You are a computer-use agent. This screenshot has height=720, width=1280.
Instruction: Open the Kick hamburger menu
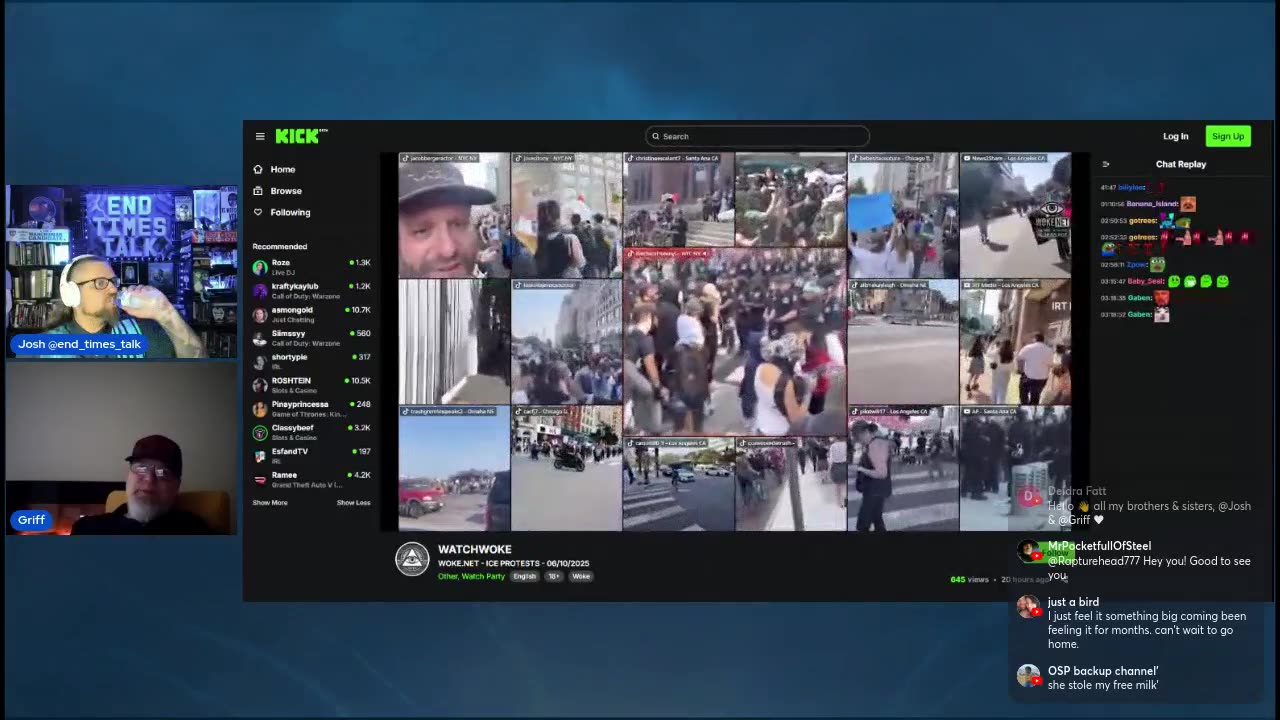[x=260, y=136]
